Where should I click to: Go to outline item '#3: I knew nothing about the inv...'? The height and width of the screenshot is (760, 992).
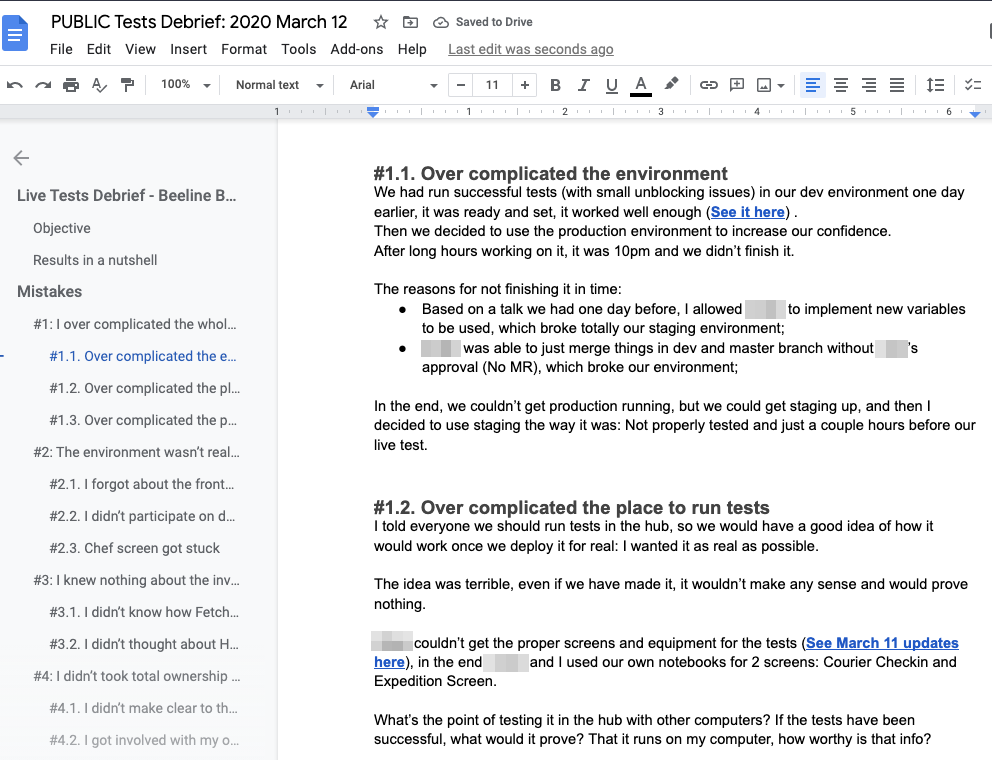137,580
